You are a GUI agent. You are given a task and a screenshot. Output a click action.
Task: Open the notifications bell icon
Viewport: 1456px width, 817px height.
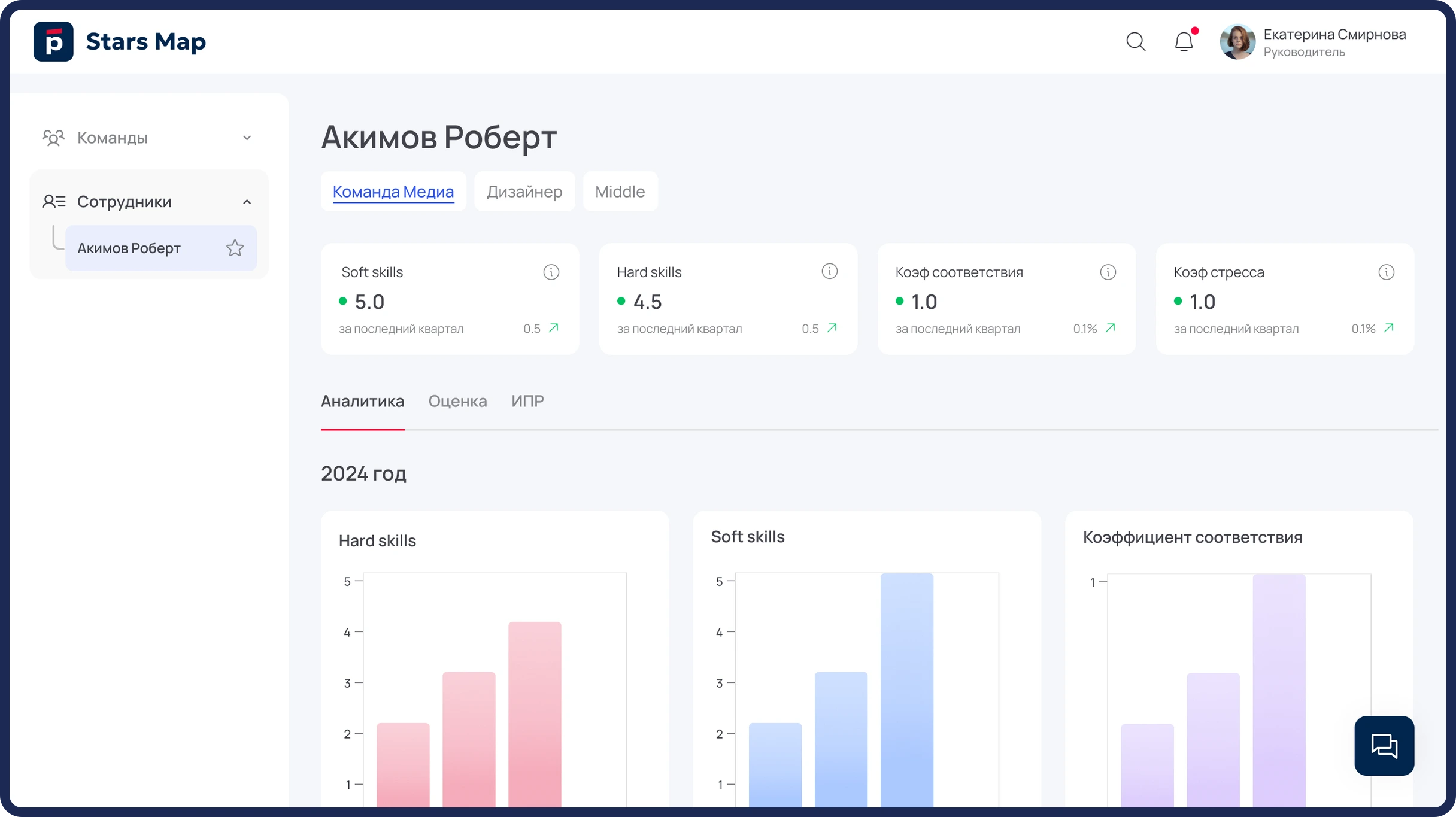point(1184,41)
